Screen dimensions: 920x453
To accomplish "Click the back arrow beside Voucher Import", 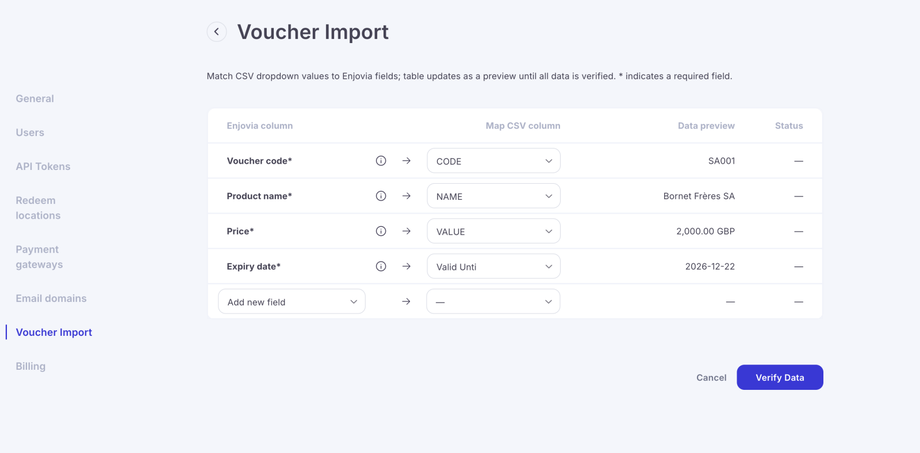I will [x=216, y=32].
